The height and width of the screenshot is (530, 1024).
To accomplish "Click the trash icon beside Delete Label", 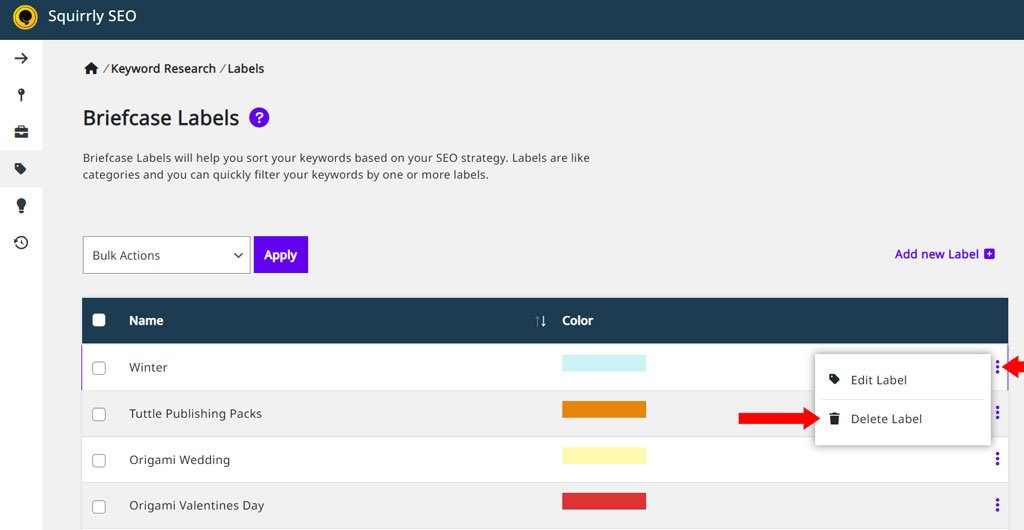I will pos(834,418).
